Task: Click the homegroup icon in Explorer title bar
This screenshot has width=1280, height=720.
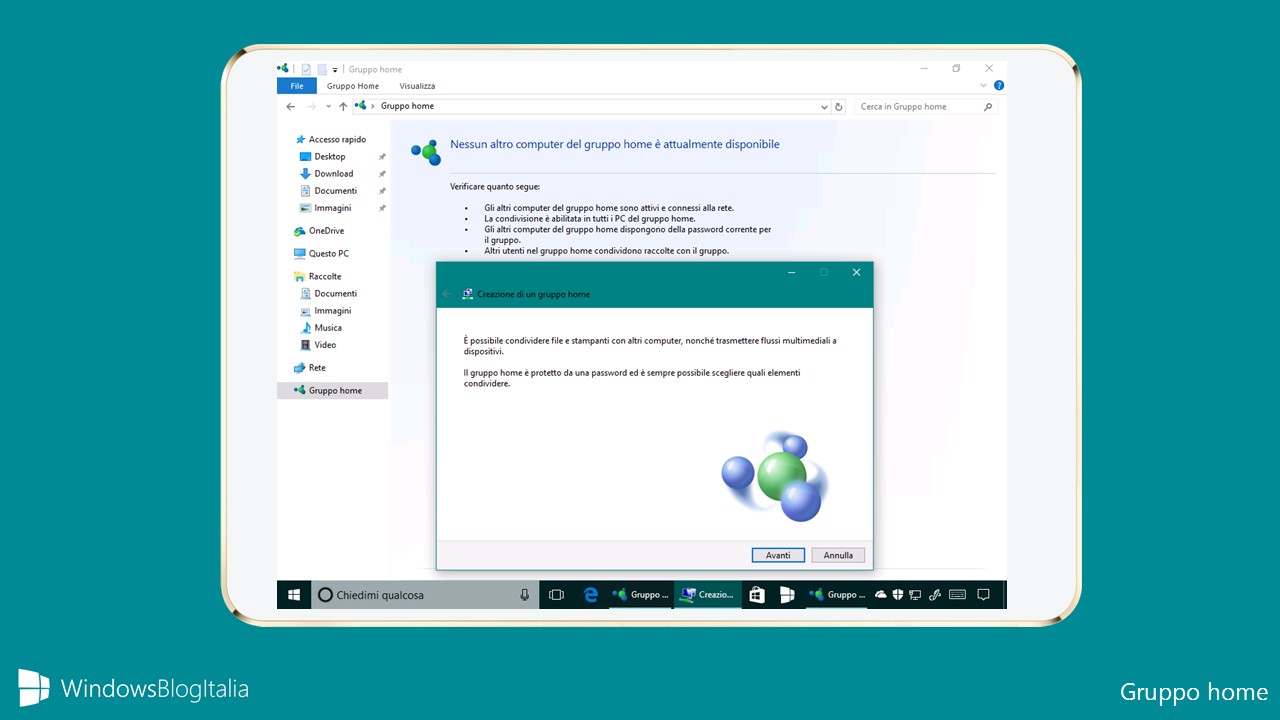Action: 283,69
